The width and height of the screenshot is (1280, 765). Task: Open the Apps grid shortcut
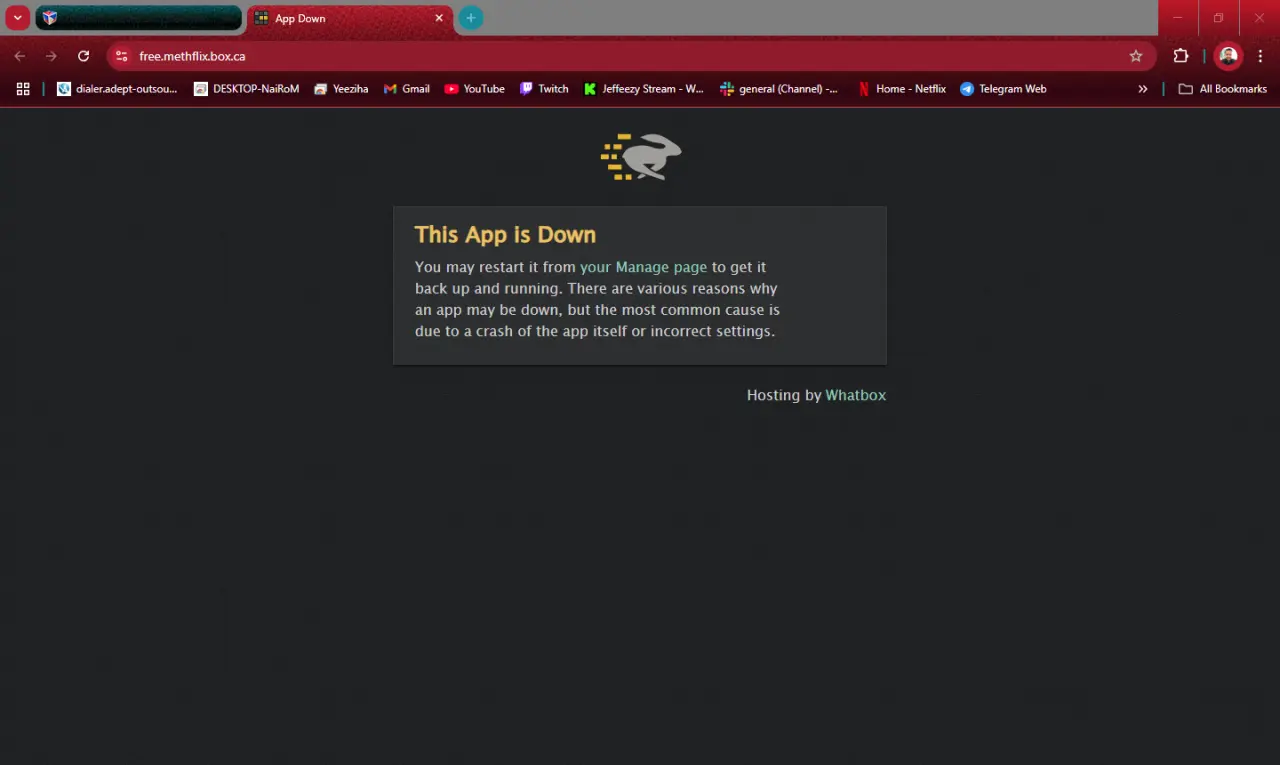coord(23,89)
